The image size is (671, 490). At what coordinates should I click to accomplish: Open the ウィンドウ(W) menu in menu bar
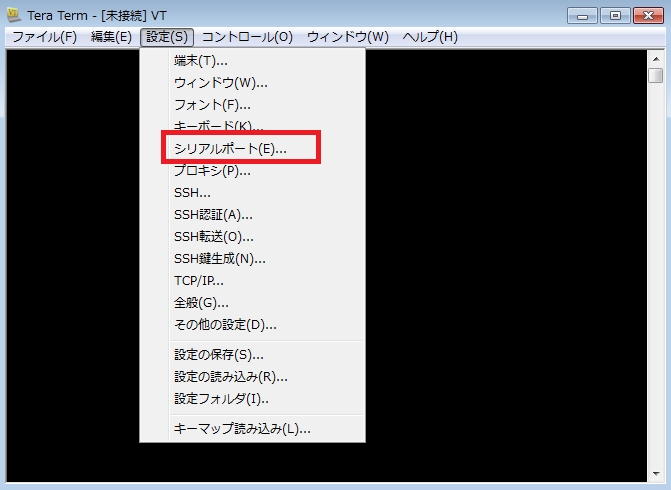[348, 37]
